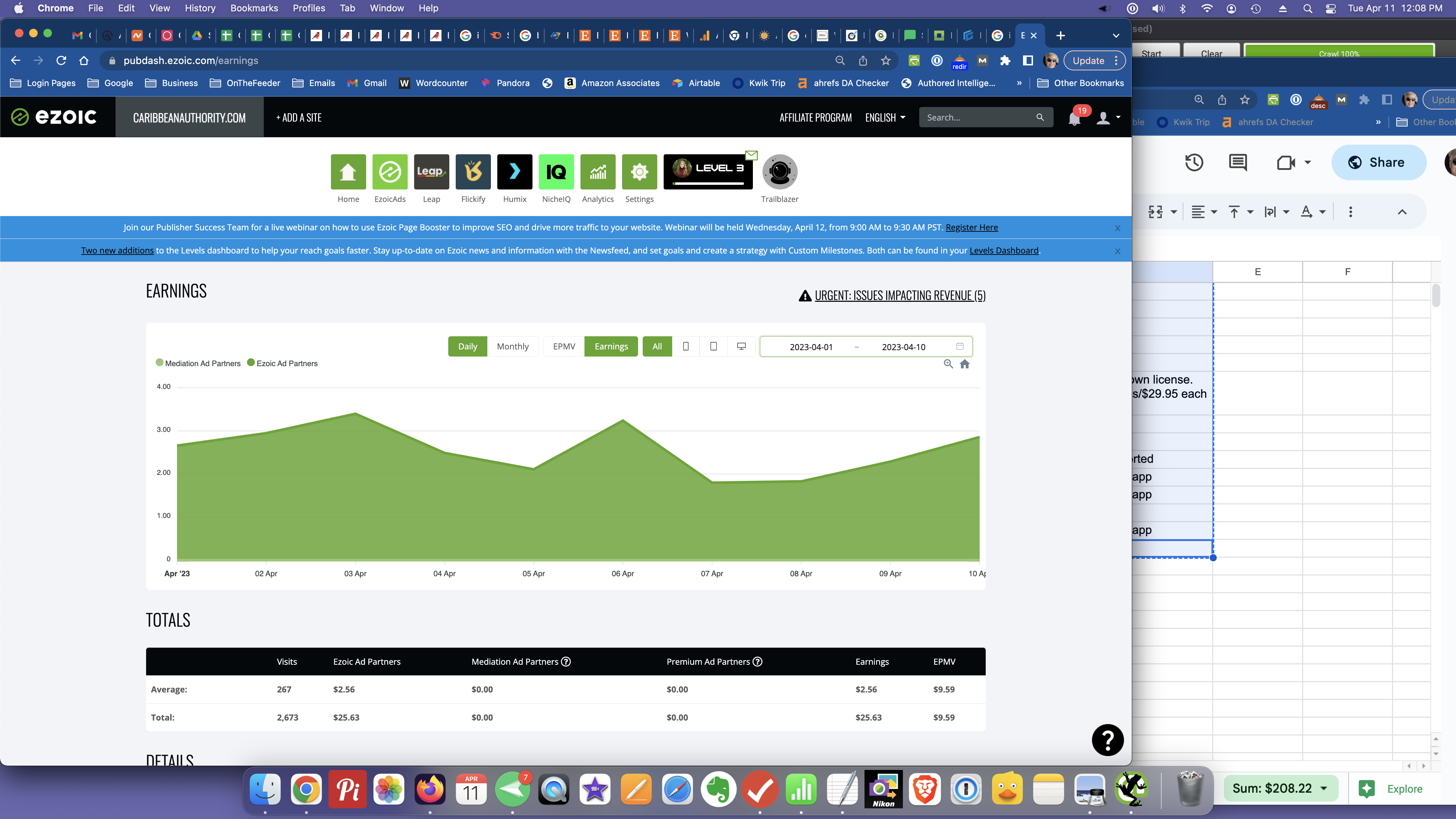Open comments icon in Sheets window
This screenshot has width=1456, height=819.
(x=1238, y=163)
